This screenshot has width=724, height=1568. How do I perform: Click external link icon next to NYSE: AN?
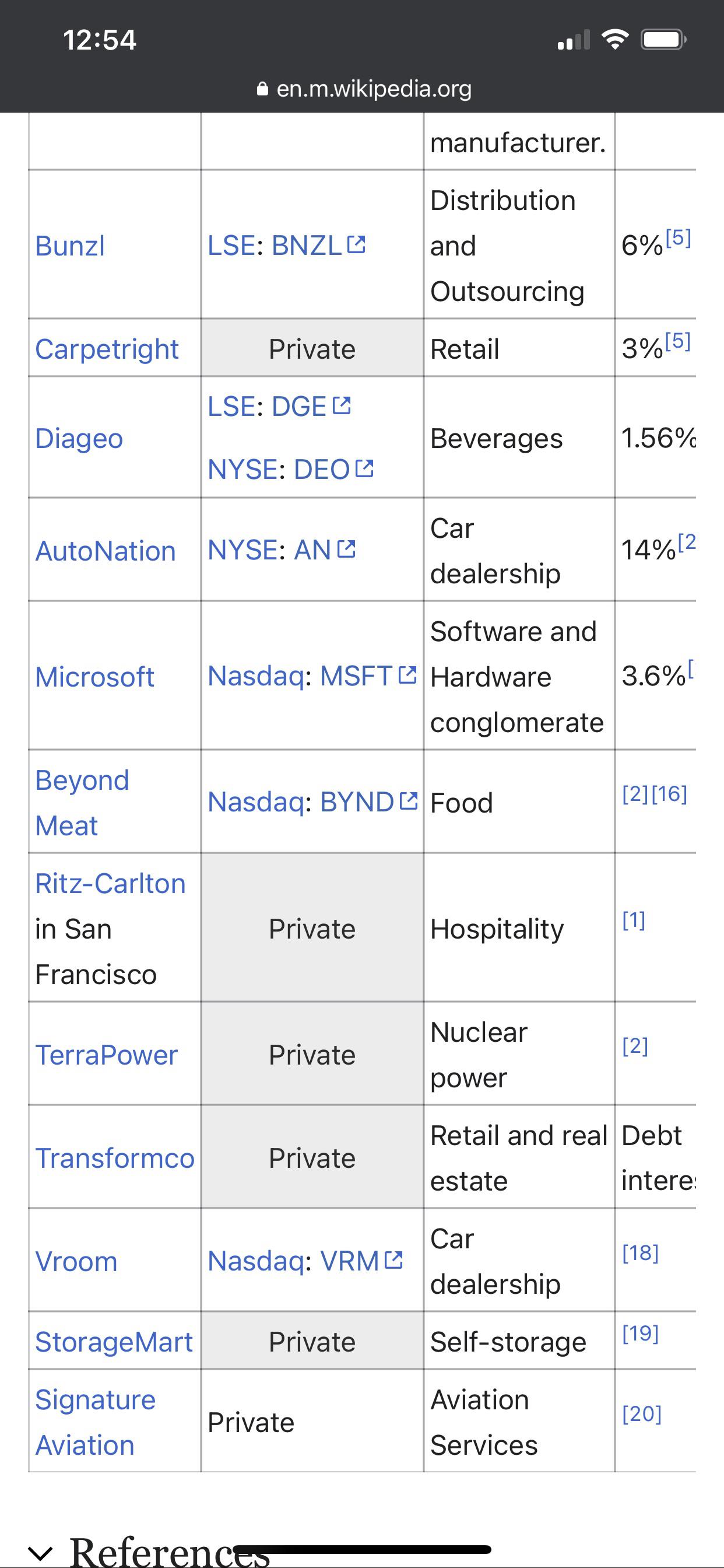(x=346, y=549)
